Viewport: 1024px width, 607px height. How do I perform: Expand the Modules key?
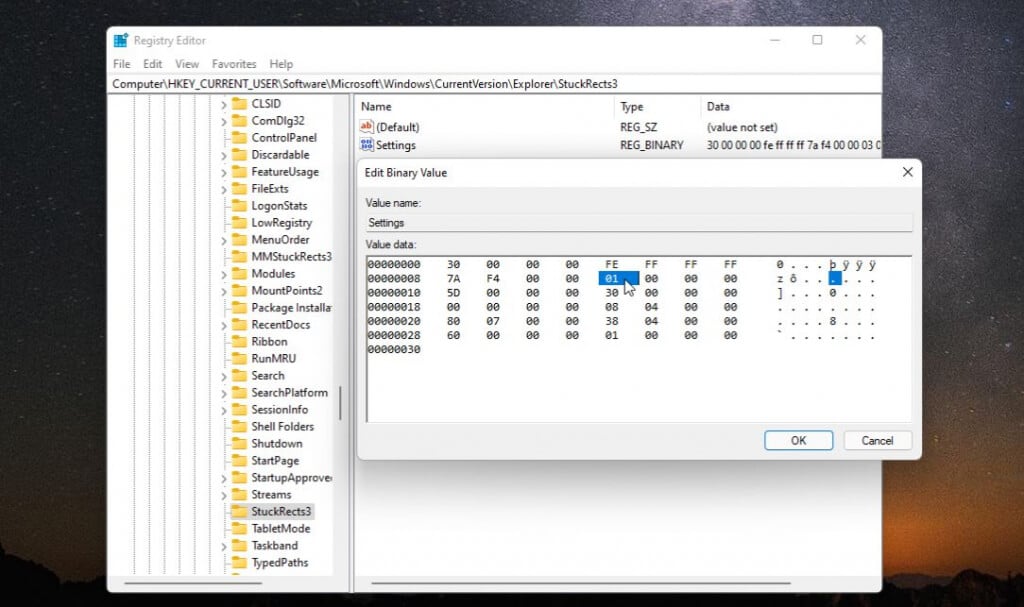pyautogui.click(x=223, y=274)
